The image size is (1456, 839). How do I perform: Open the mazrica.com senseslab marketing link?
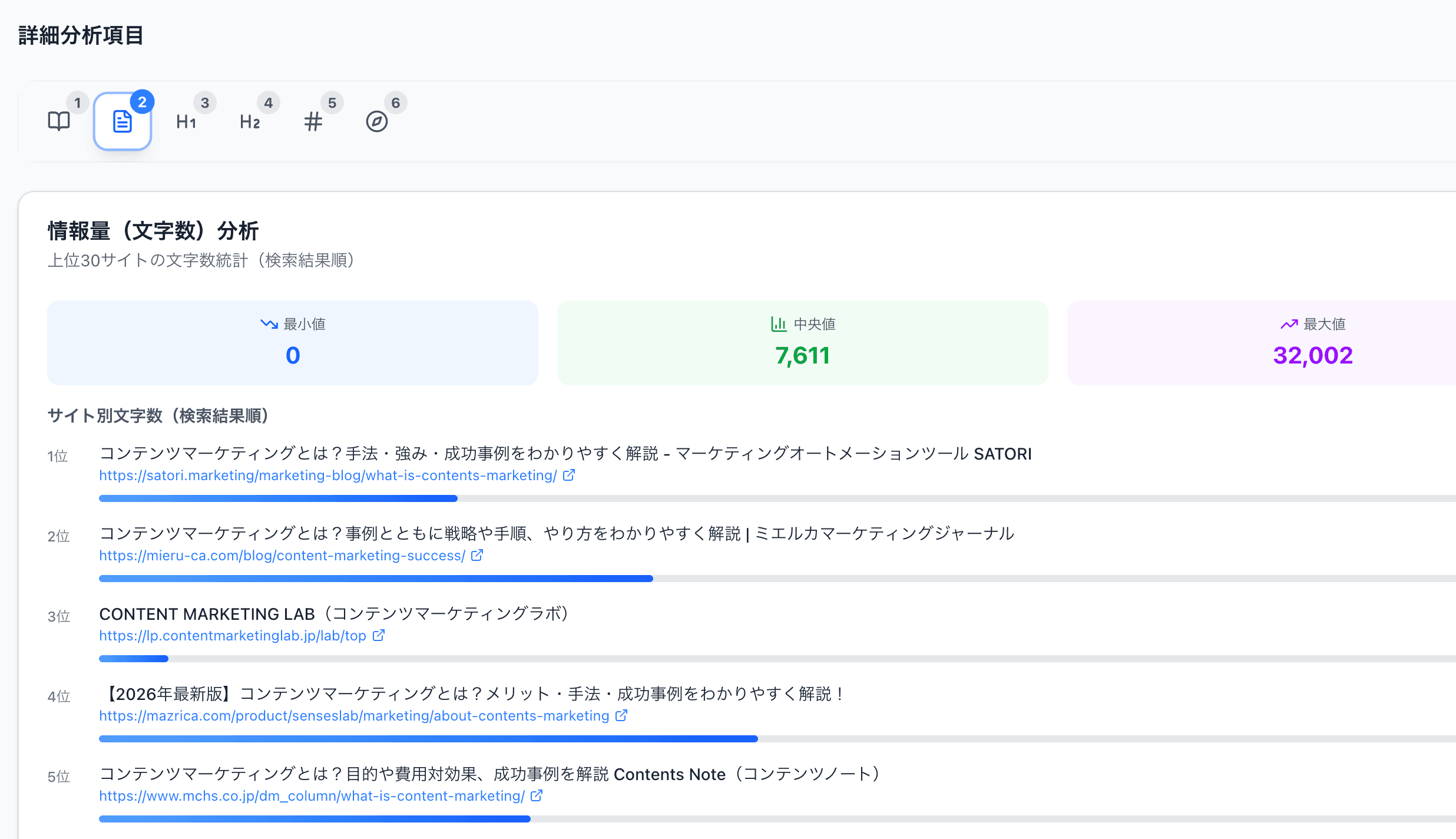pyautogui.click(x=353, y=715)
